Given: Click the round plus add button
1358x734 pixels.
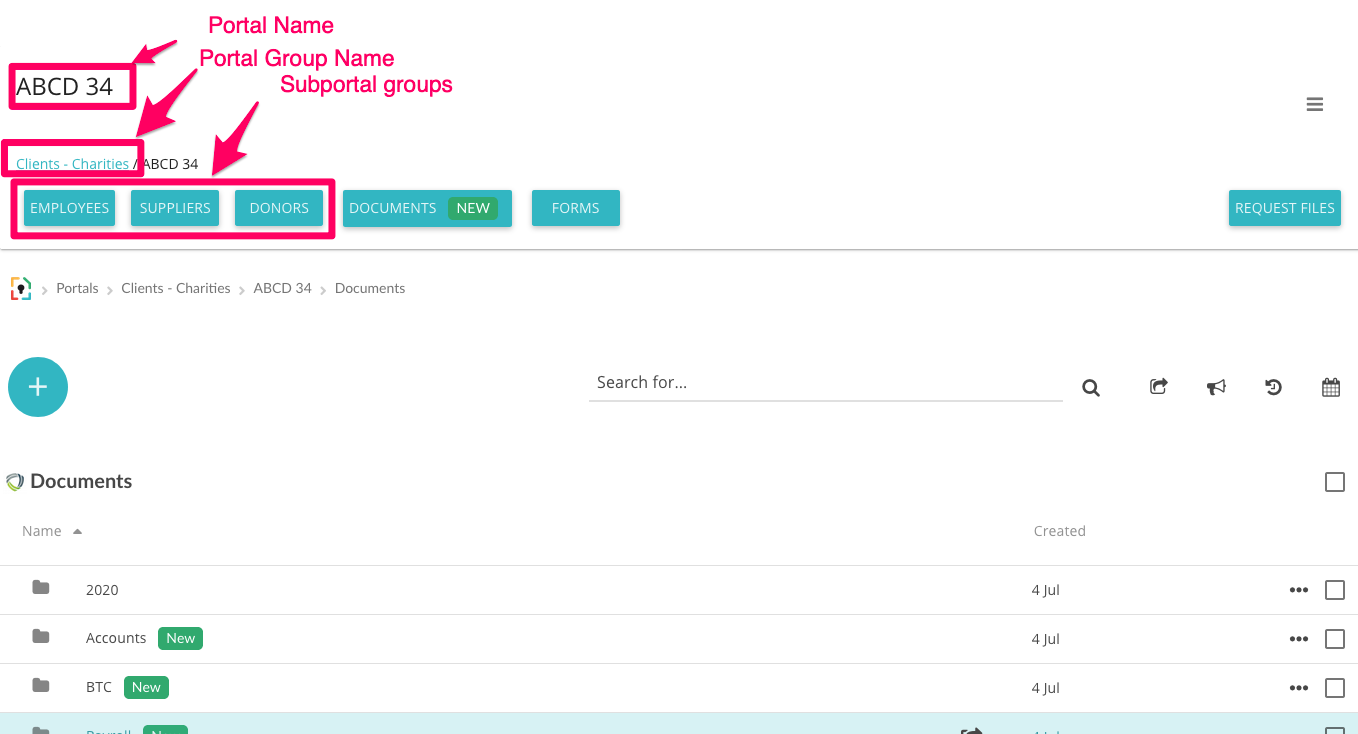Looking at the screenshot, I should pyautogui.click(x=38, y=387).
